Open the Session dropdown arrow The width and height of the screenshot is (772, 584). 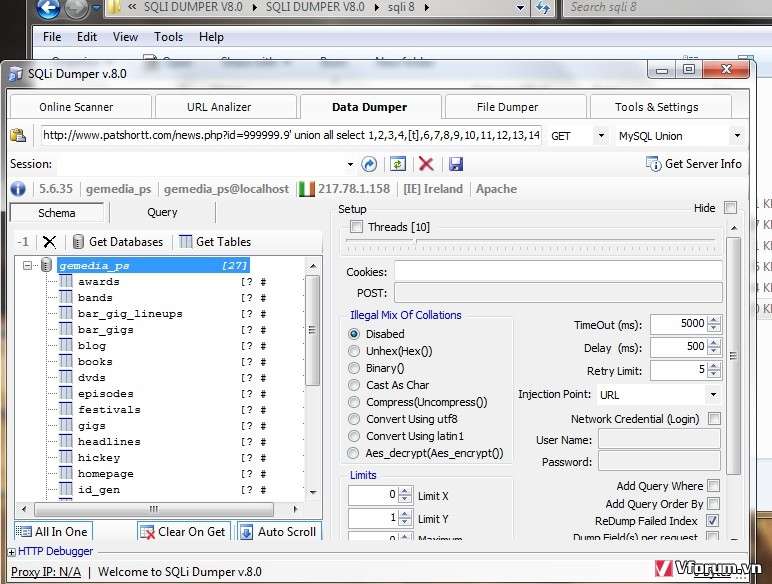coord(350,164)
